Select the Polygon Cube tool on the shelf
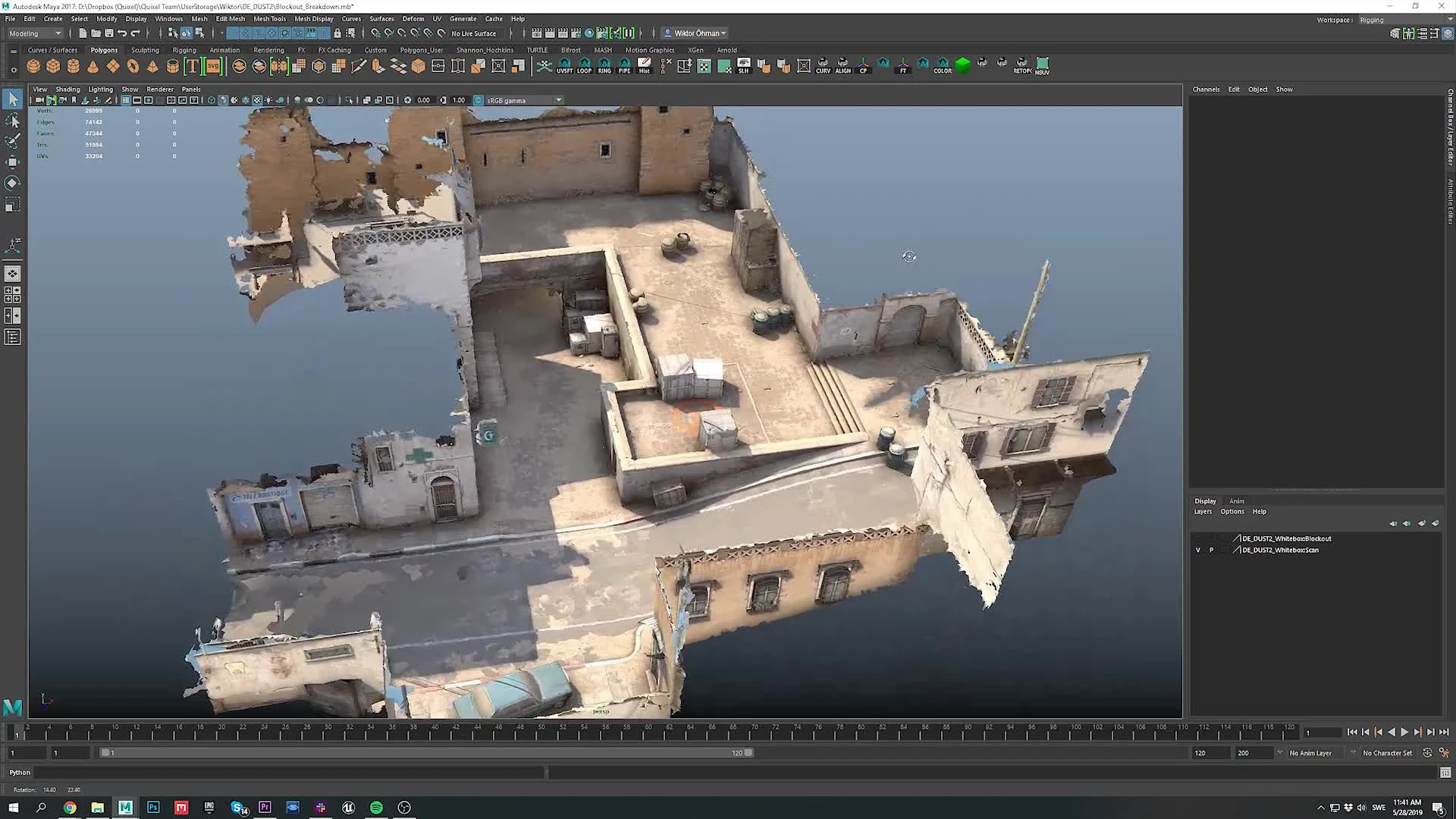The width and height of the screenshot is (1456, 819). (x=53, y=67)
